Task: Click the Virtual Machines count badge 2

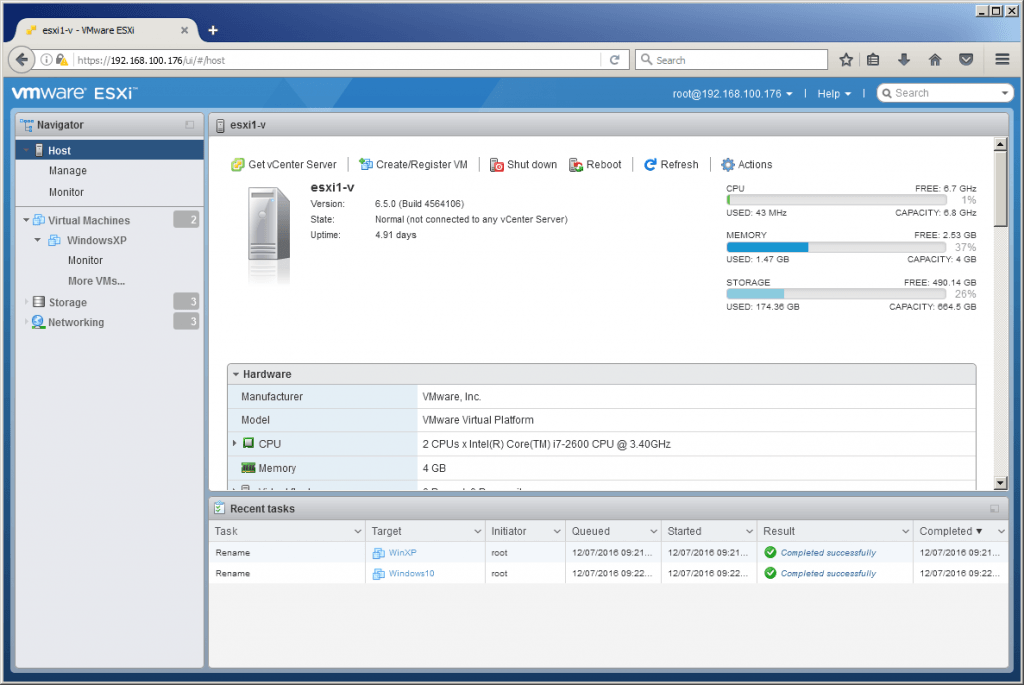Action: coord(186,219)
